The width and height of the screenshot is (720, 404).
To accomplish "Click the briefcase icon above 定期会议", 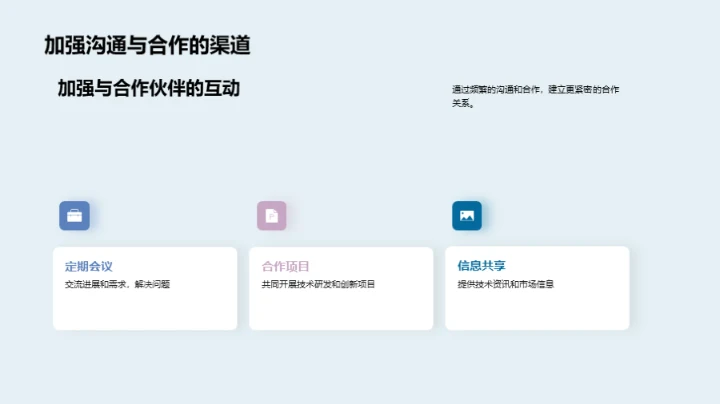I will 74,215.
